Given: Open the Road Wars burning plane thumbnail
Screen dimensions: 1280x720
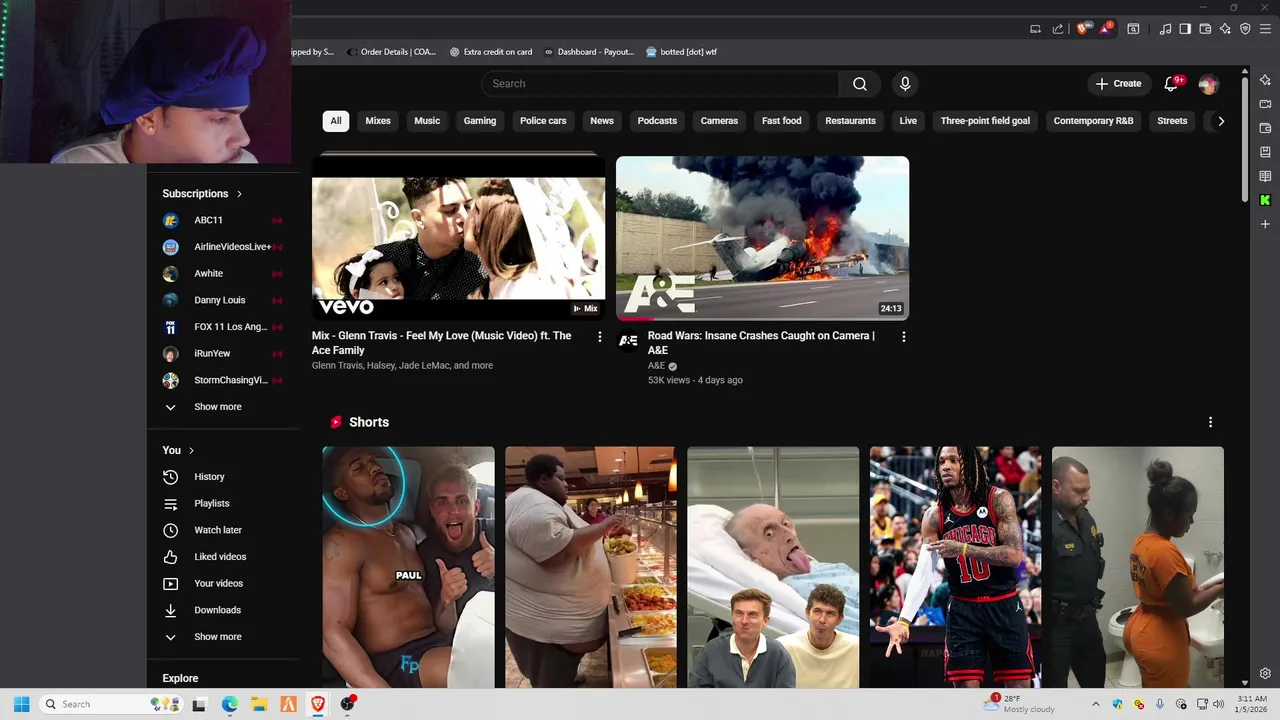Looking at the screenshot, I should click(x=762, y=238).
